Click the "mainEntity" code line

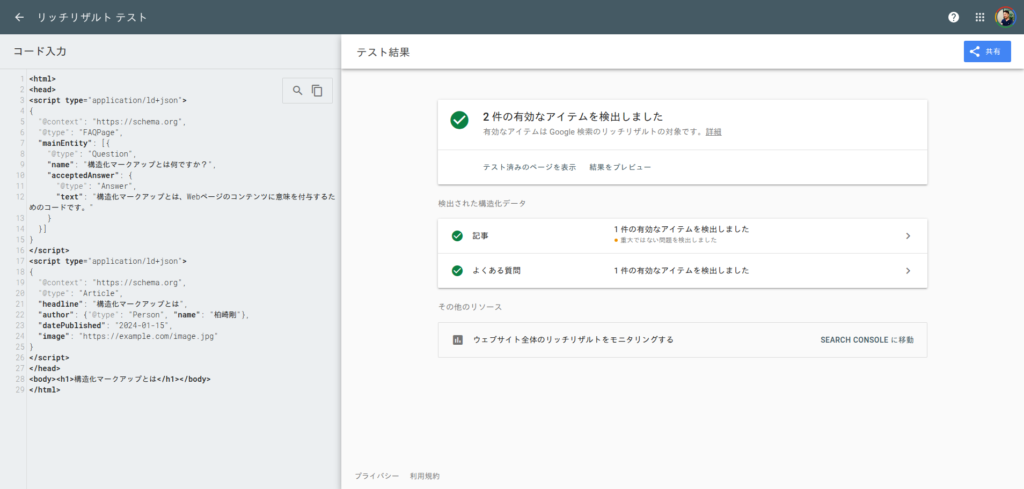click(74, 142)
